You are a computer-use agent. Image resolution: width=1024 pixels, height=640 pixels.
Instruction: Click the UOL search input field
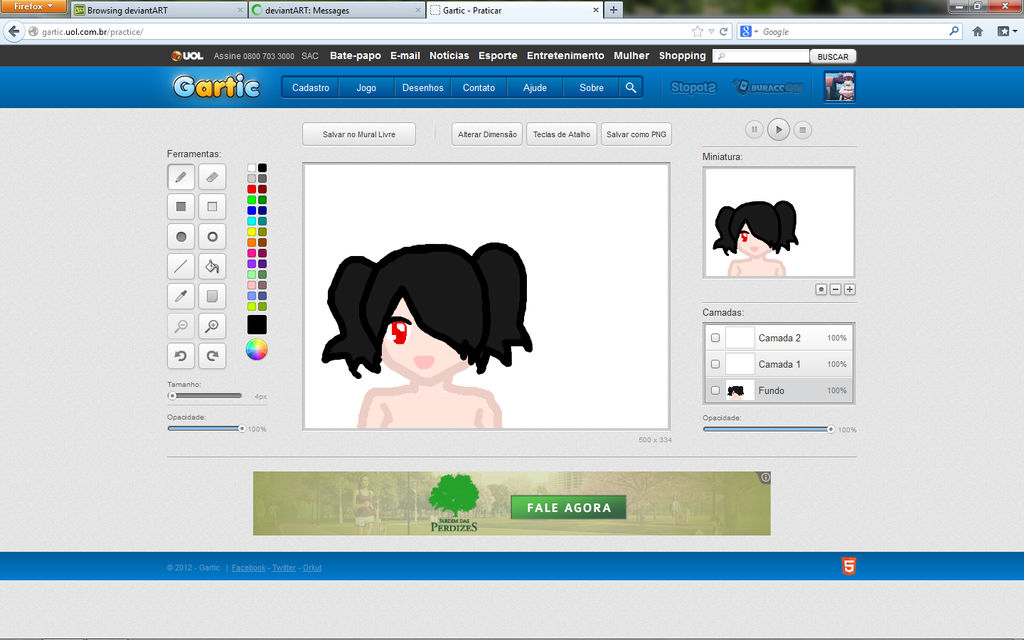(x=761, y=56)
